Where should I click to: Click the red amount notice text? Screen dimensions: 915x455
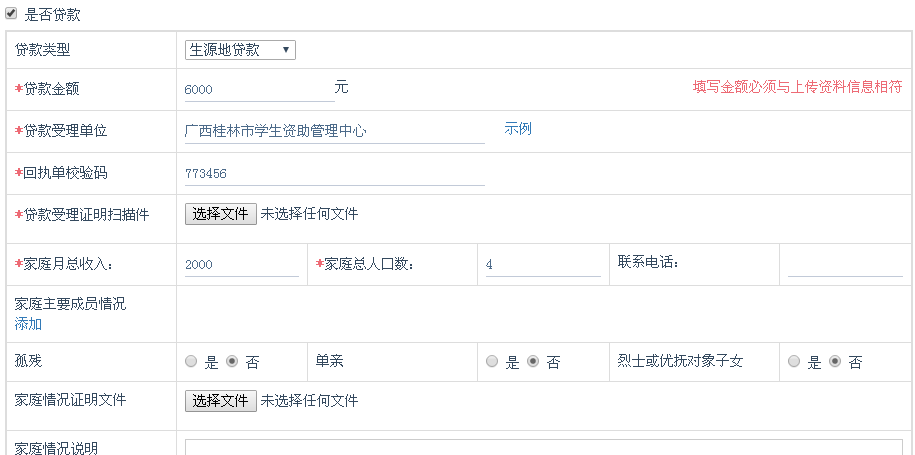pyautogui.click(x=797, y=87)
